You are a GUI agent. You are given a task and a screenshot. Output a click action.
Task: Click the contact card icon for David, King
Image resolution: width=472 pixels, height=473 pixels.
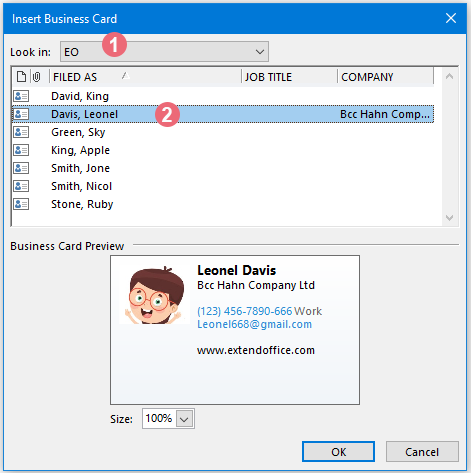click(x=21, y=96)
